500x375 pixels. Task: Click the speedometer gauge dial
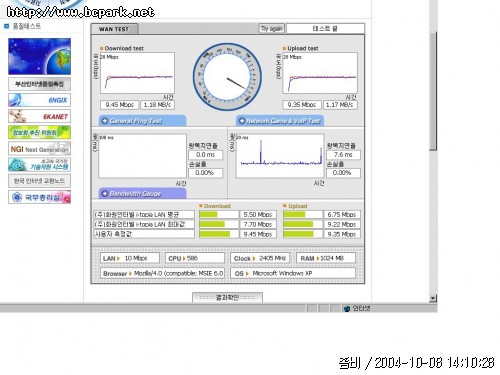[x=227, y=77]
